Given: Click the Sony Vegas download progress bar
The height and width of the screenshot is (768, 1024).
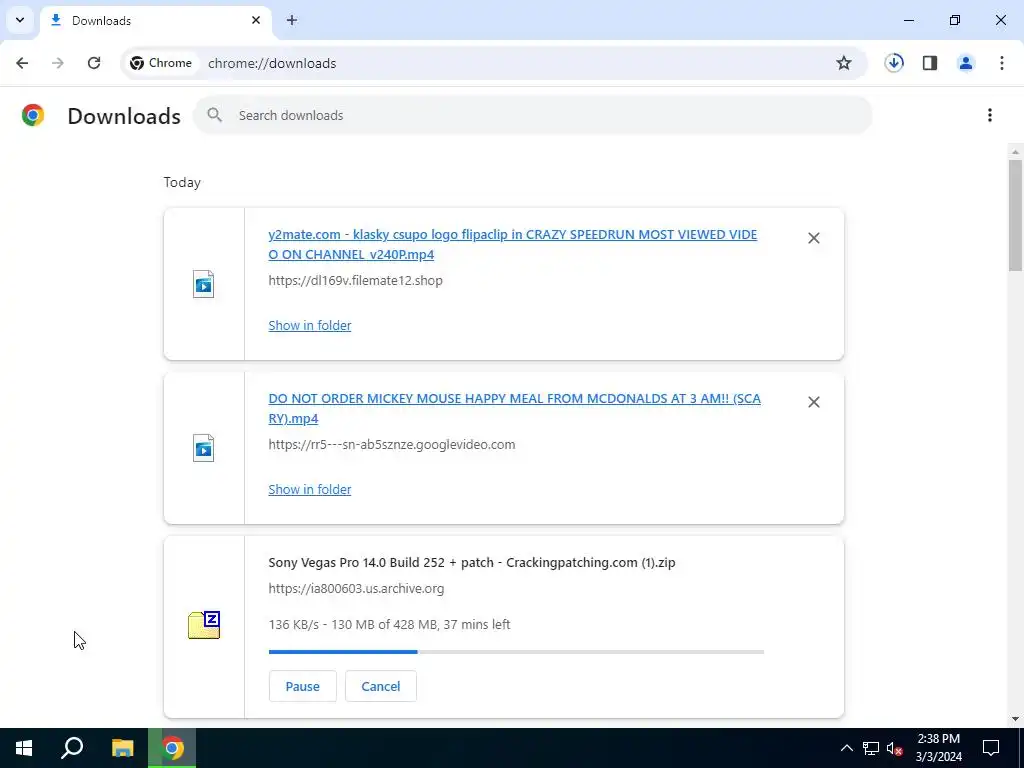Looking at the screenshot, I should click(x=516, y=652).
